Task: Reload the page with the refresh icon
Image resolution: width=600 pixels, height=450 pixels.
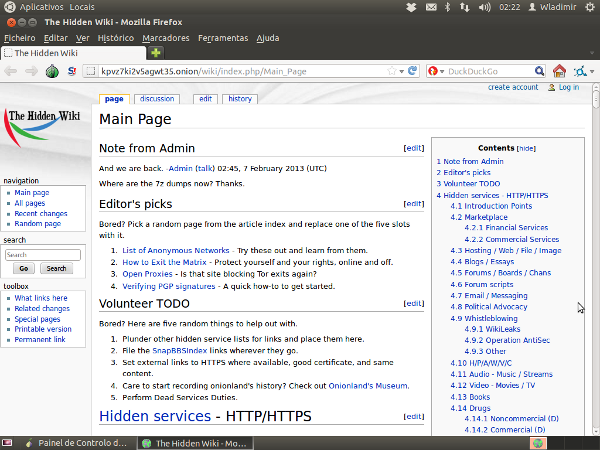Action: (x=412, y=71)
